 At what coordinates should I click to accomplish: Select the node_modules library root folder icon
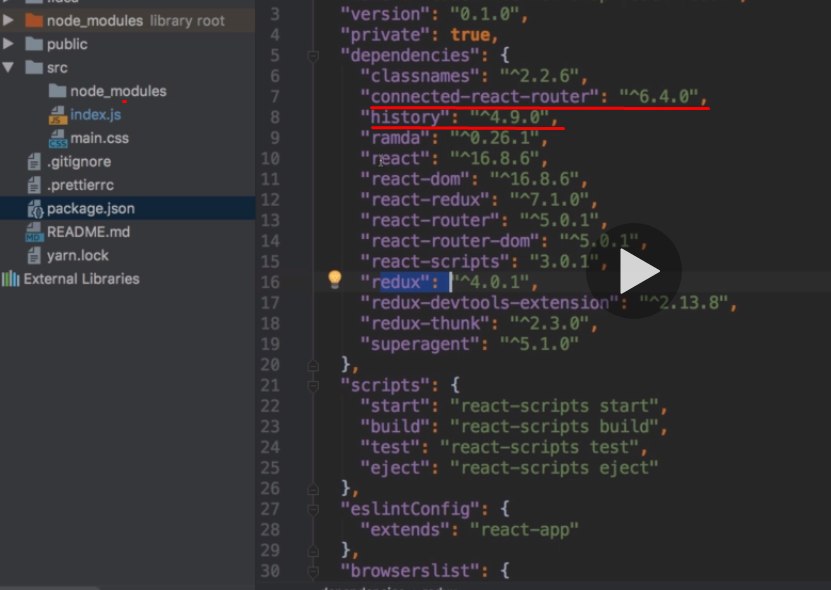[33, 20]
